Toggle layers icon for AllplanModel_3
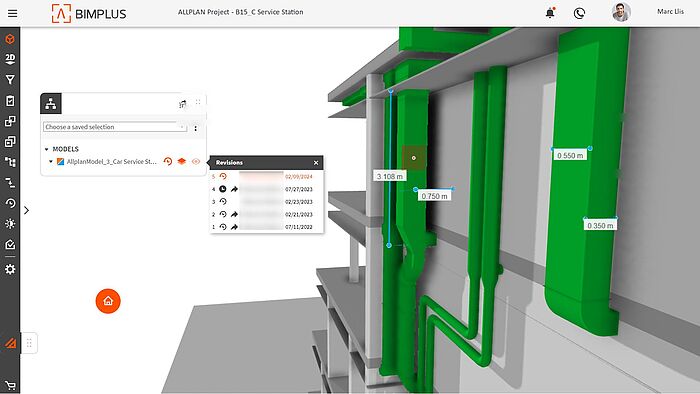Image resolution: width=700 pixels, height=394 pixels. [182, 162]
